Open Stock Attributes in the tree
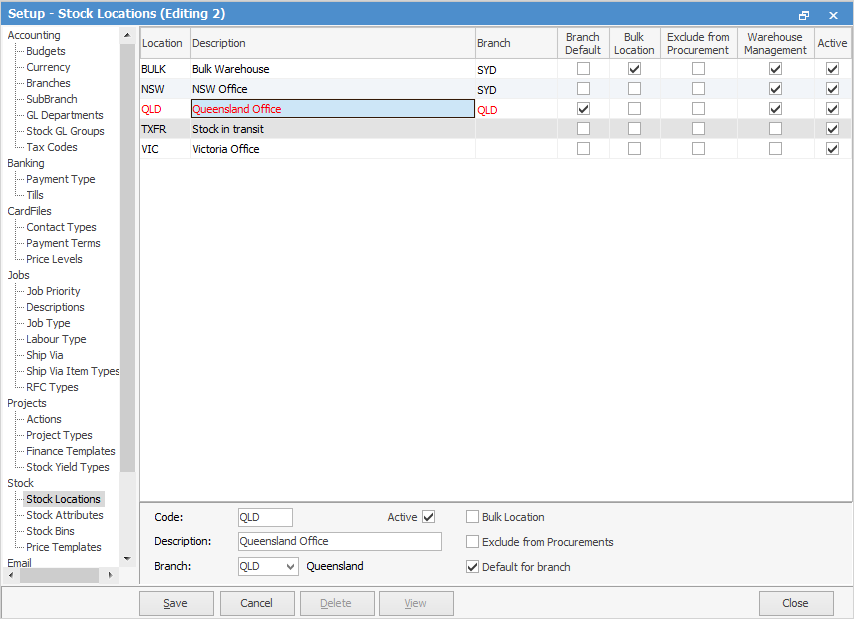The width and height of the screenshot is (854, 619). click(x=65, y=515)
